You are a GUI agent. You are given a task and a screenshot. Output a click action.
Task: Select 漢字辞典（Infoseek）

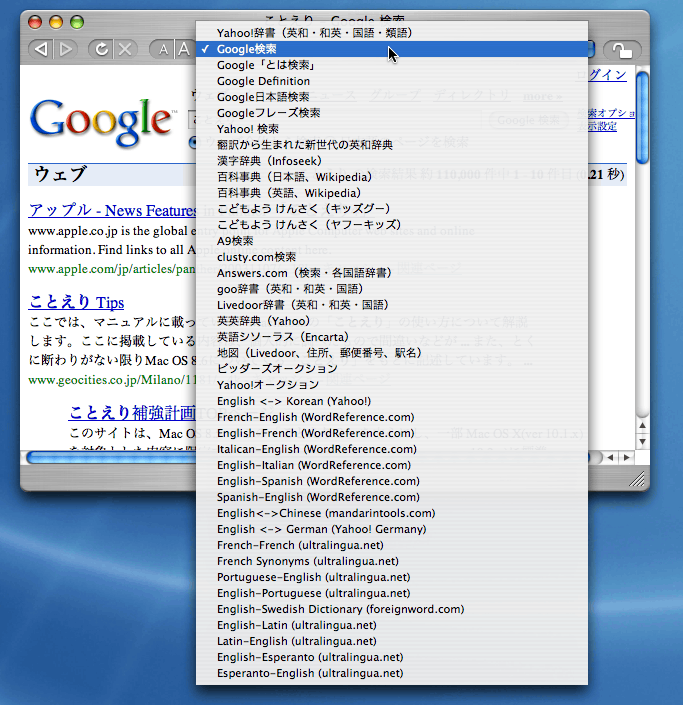(x=392, y=161)
